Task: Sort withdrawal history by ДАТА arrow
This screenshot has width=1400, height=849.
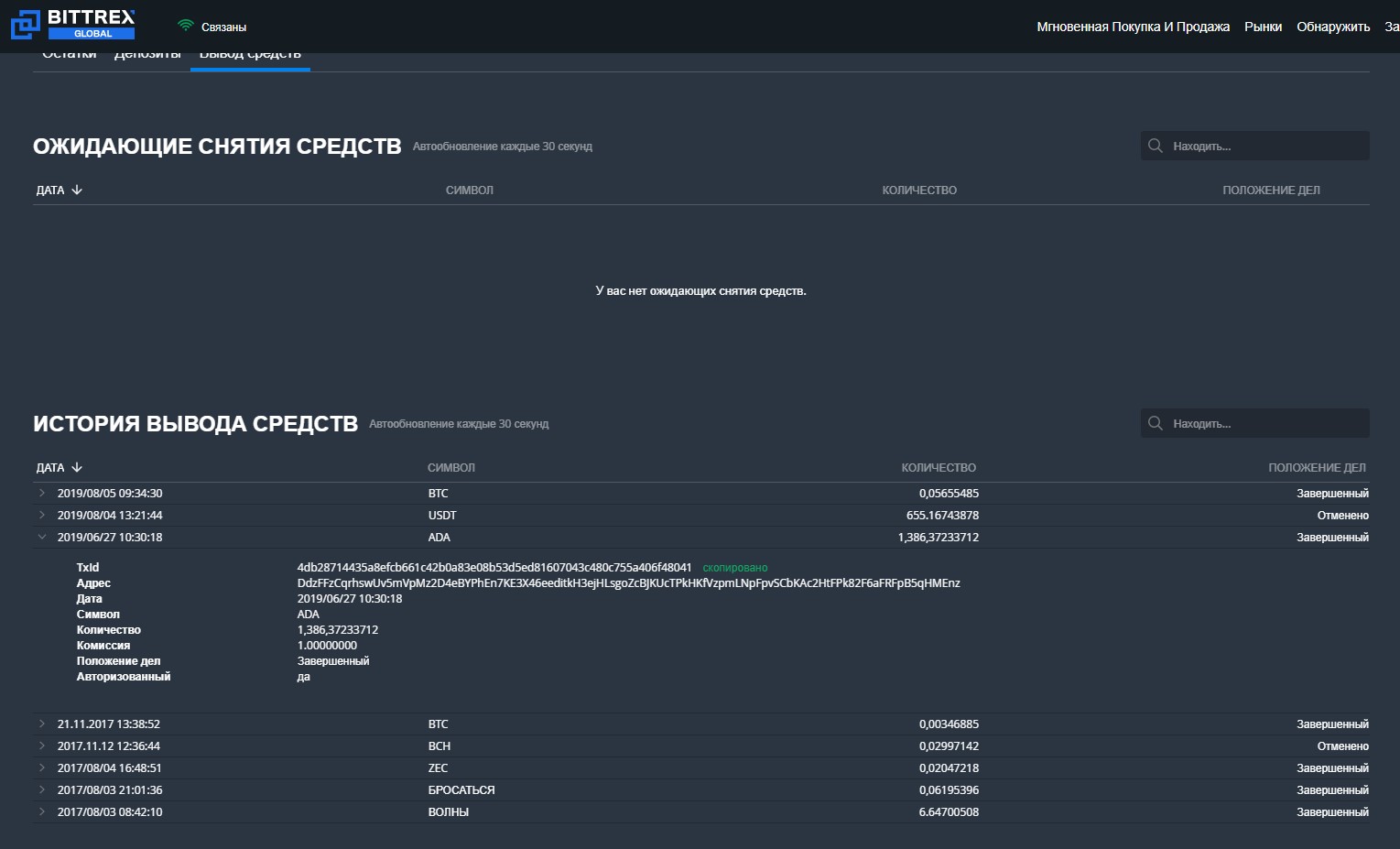Action: [x=77, y=467]
